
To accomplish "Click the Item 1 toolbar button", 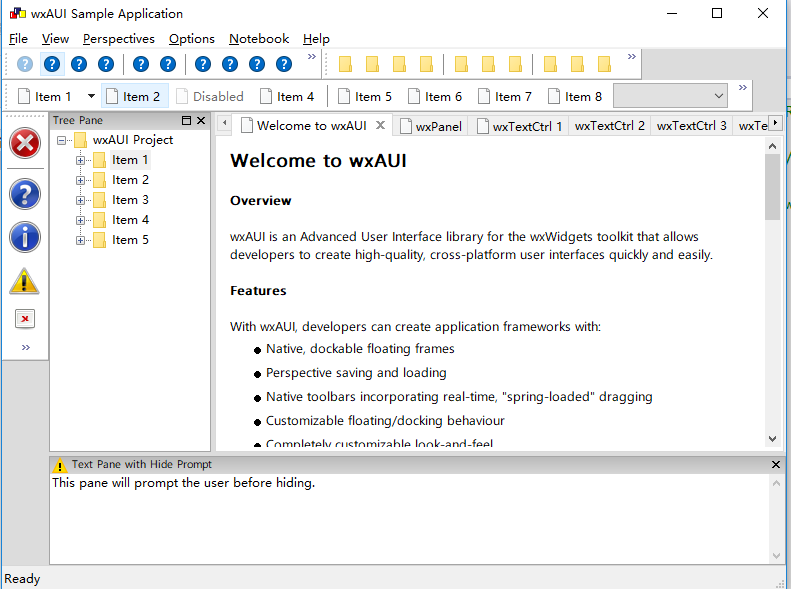I will coord(45,96).
